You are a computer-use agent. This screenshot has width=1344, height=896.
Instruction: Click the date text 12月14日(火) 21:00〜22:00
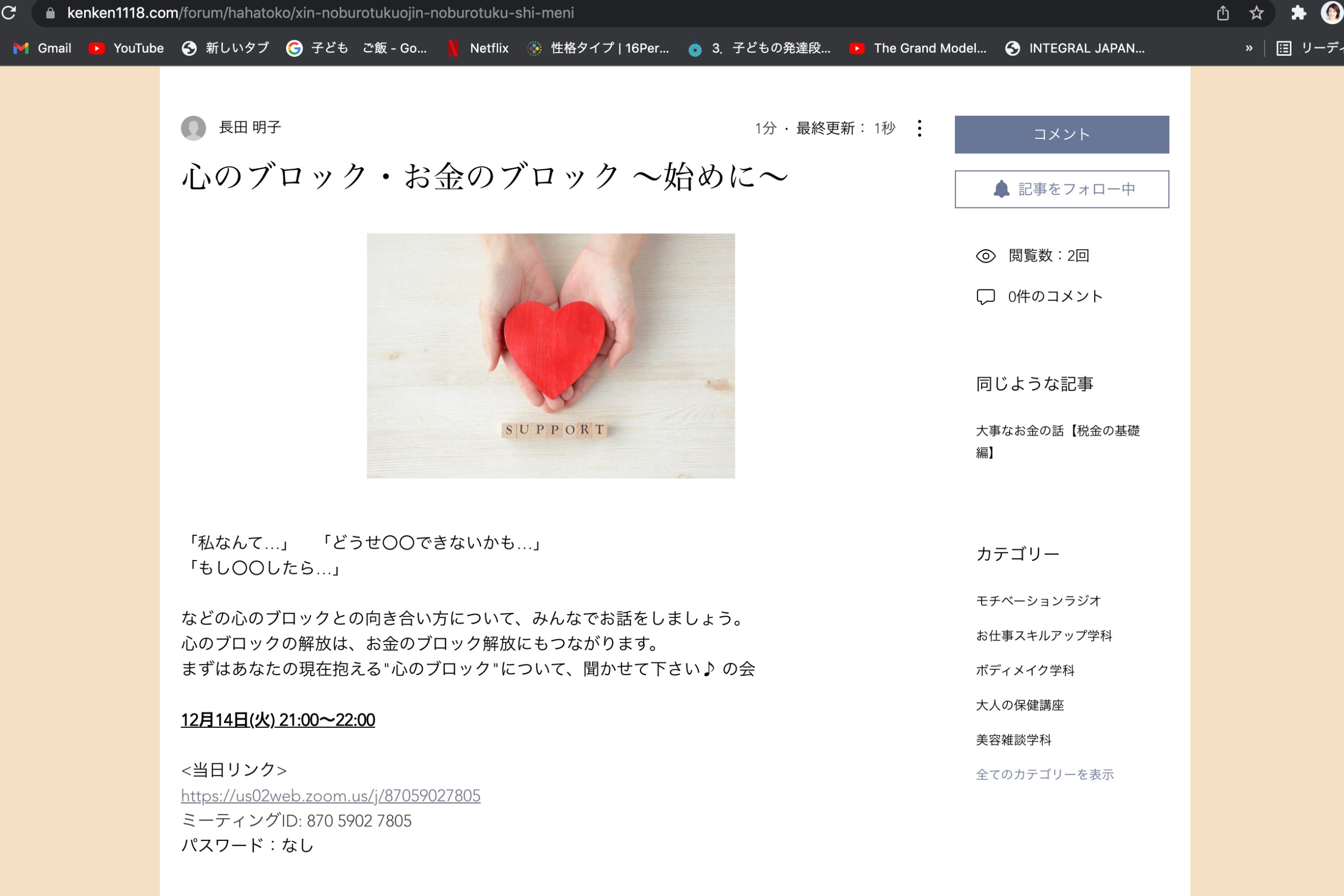point(278,720)
